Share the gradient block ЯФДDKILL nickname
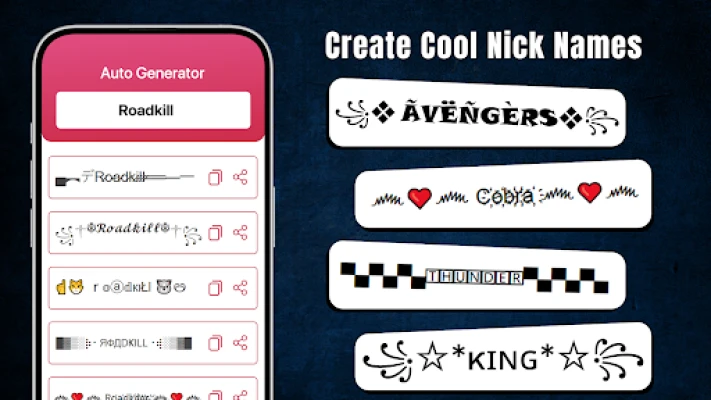 tap(240, 342)
